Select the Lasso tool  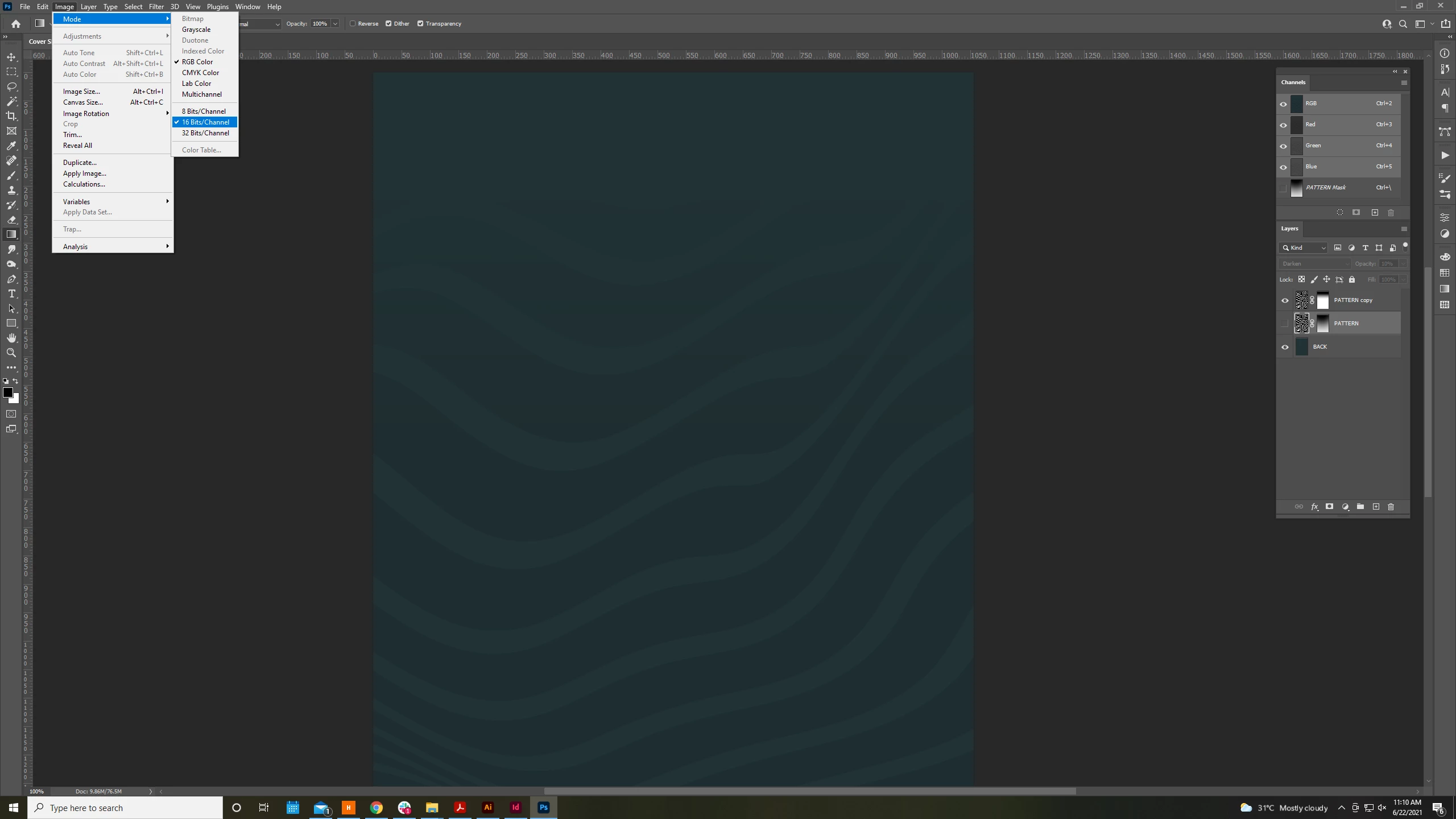coord(11,86)
